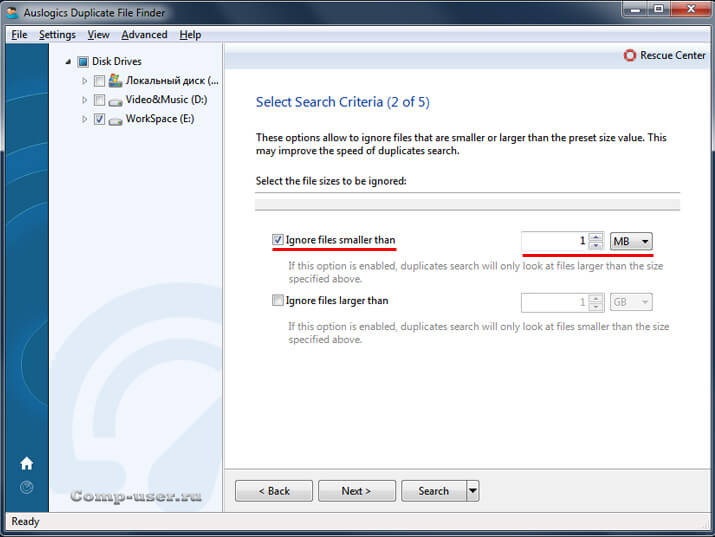Click the round scheduler icon below Home
715x537 pixels.
[x=26, y=487]
